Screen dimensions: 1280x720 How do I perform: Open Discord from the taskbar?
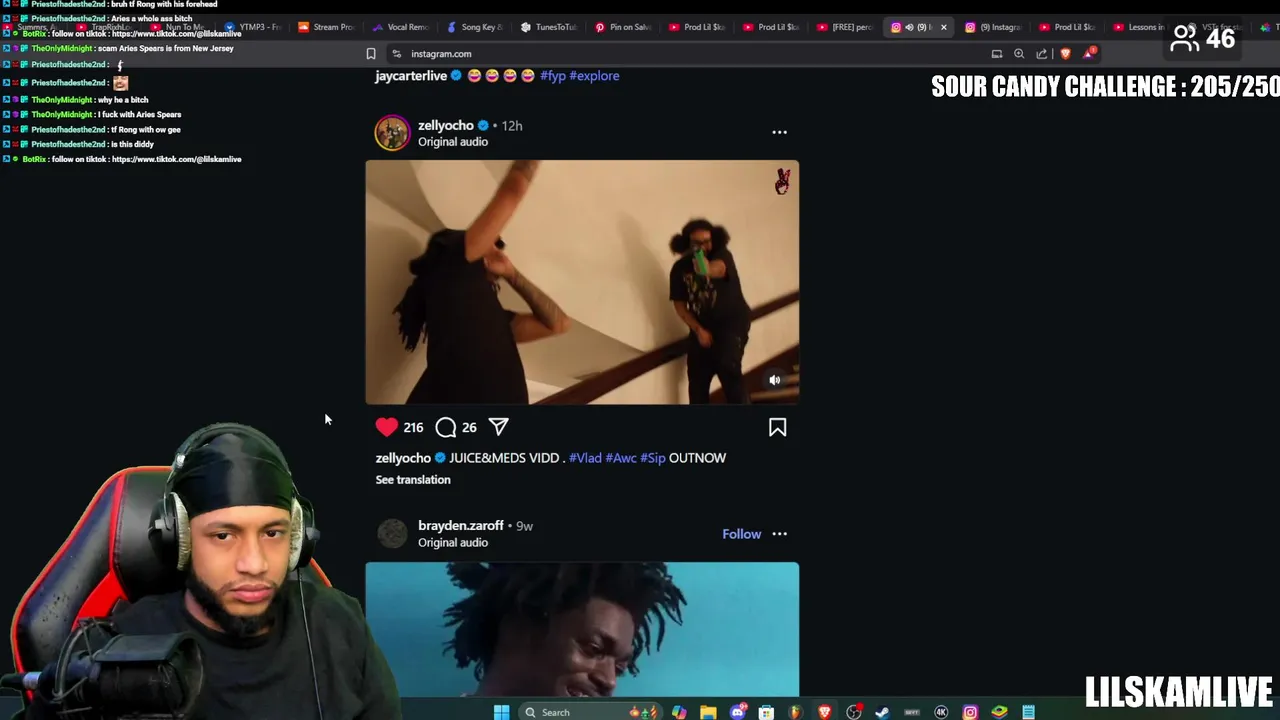[x=738, y=712]
